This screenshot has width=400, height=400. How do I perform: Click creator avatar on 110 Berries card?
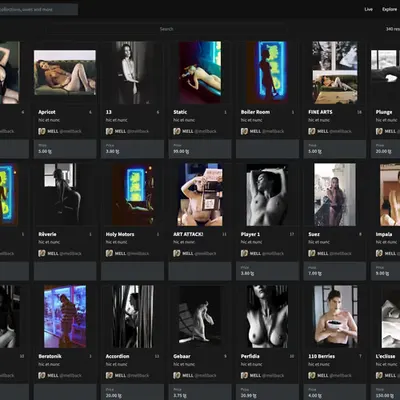coord(312,375)
